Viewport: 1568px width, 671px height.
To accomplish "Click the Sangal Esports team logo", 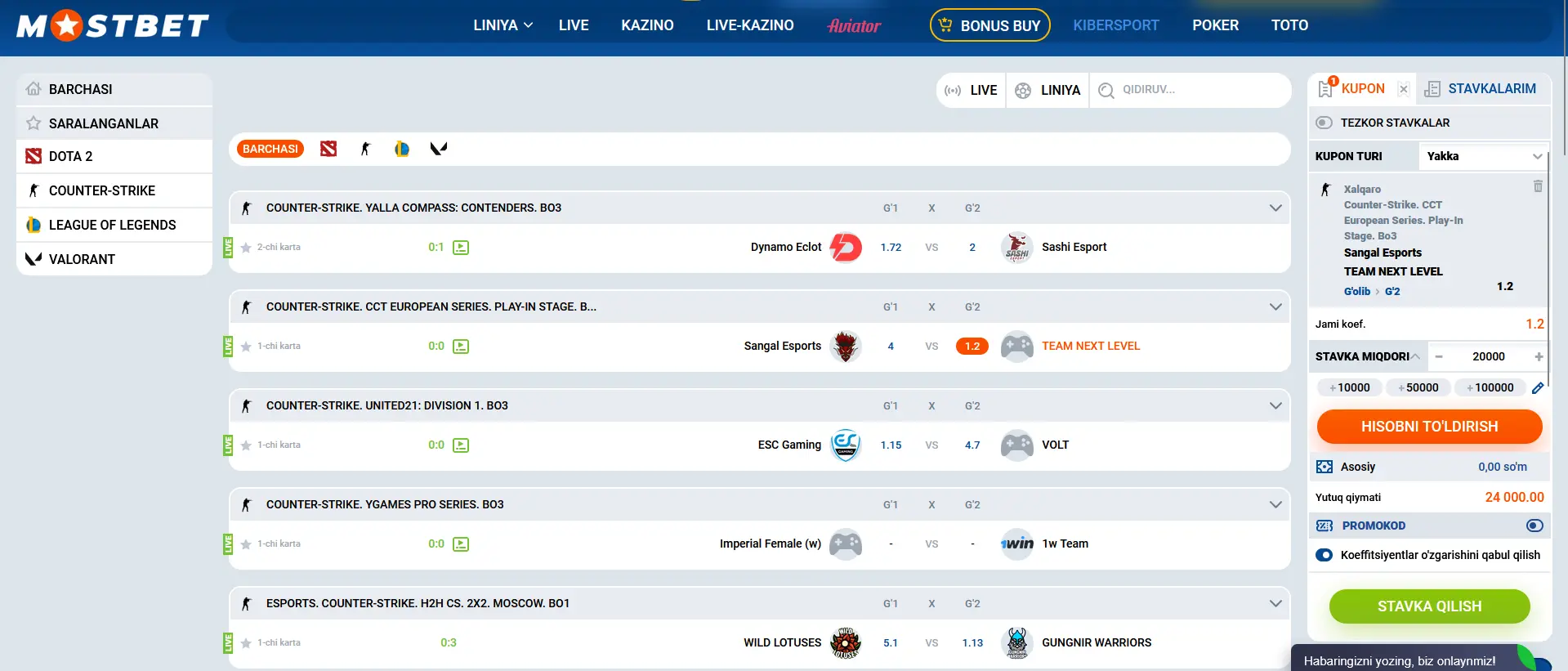I will tap(846, 347).
